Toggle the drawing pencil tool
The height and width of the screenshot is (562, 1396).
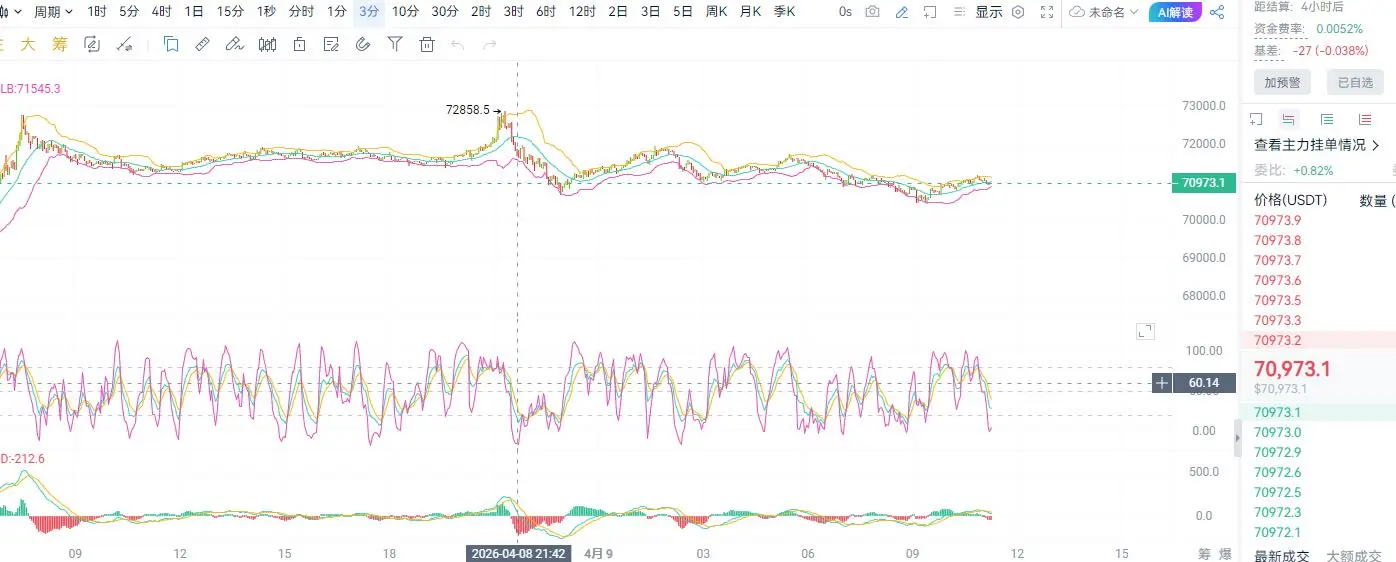click(902, 12)
